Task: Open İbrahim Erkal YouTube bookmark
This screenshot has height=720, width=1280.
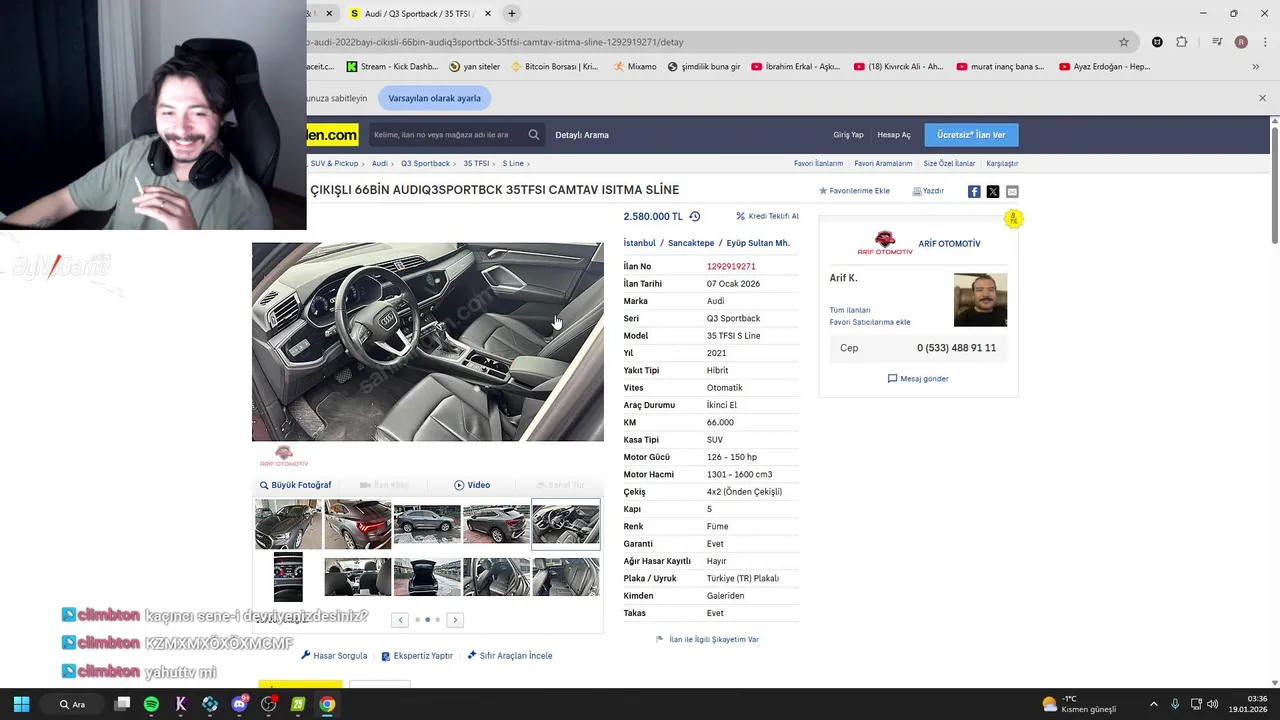Action: click(796, 67)
